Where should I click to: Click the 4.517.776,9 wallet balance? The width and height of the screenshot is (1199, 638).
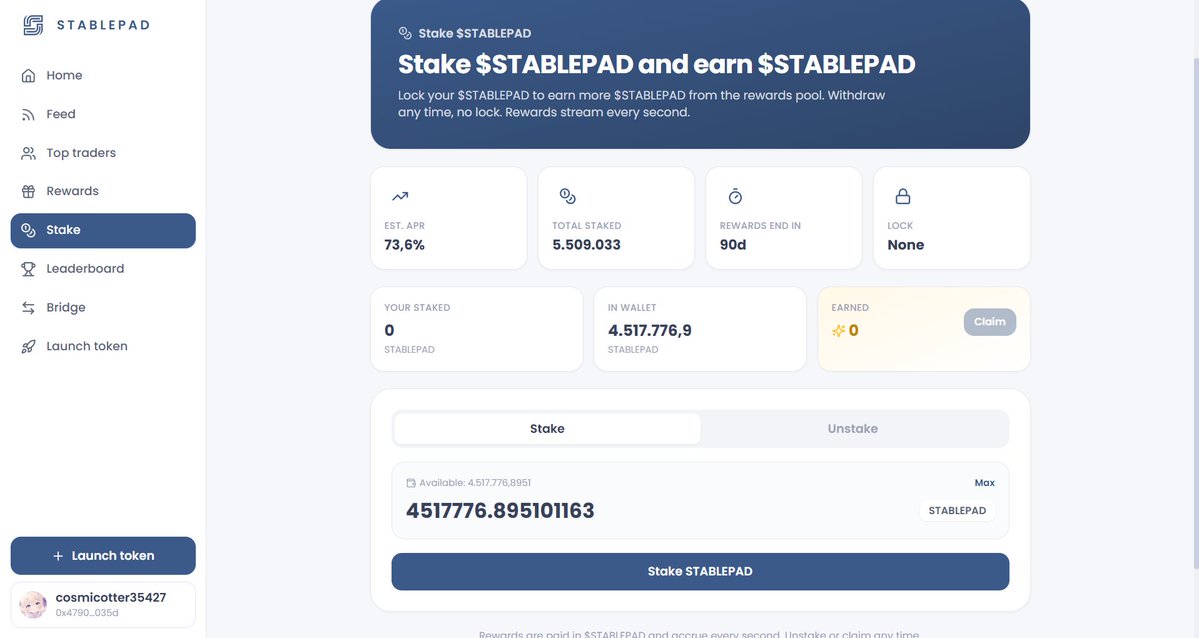[x=650, y=330]
